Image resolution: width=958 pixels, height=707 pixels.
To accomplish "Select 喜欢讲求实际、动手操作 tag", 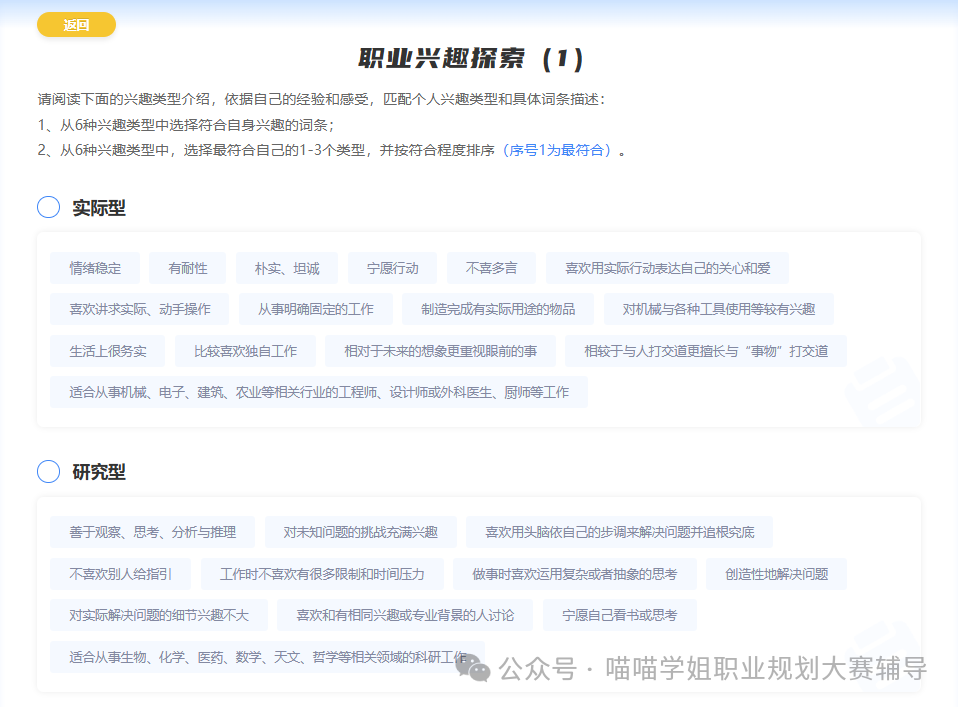I will click(140, 309).
